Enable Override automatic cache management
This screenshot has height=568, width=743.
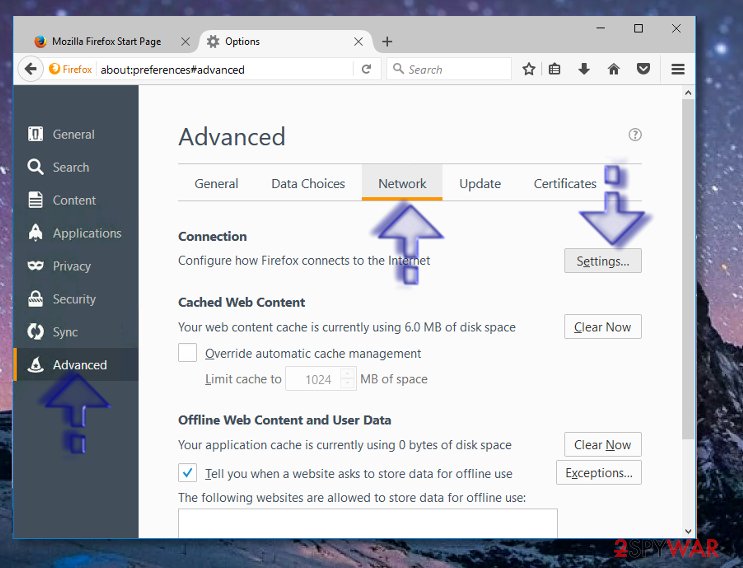(x=188, y=353)
